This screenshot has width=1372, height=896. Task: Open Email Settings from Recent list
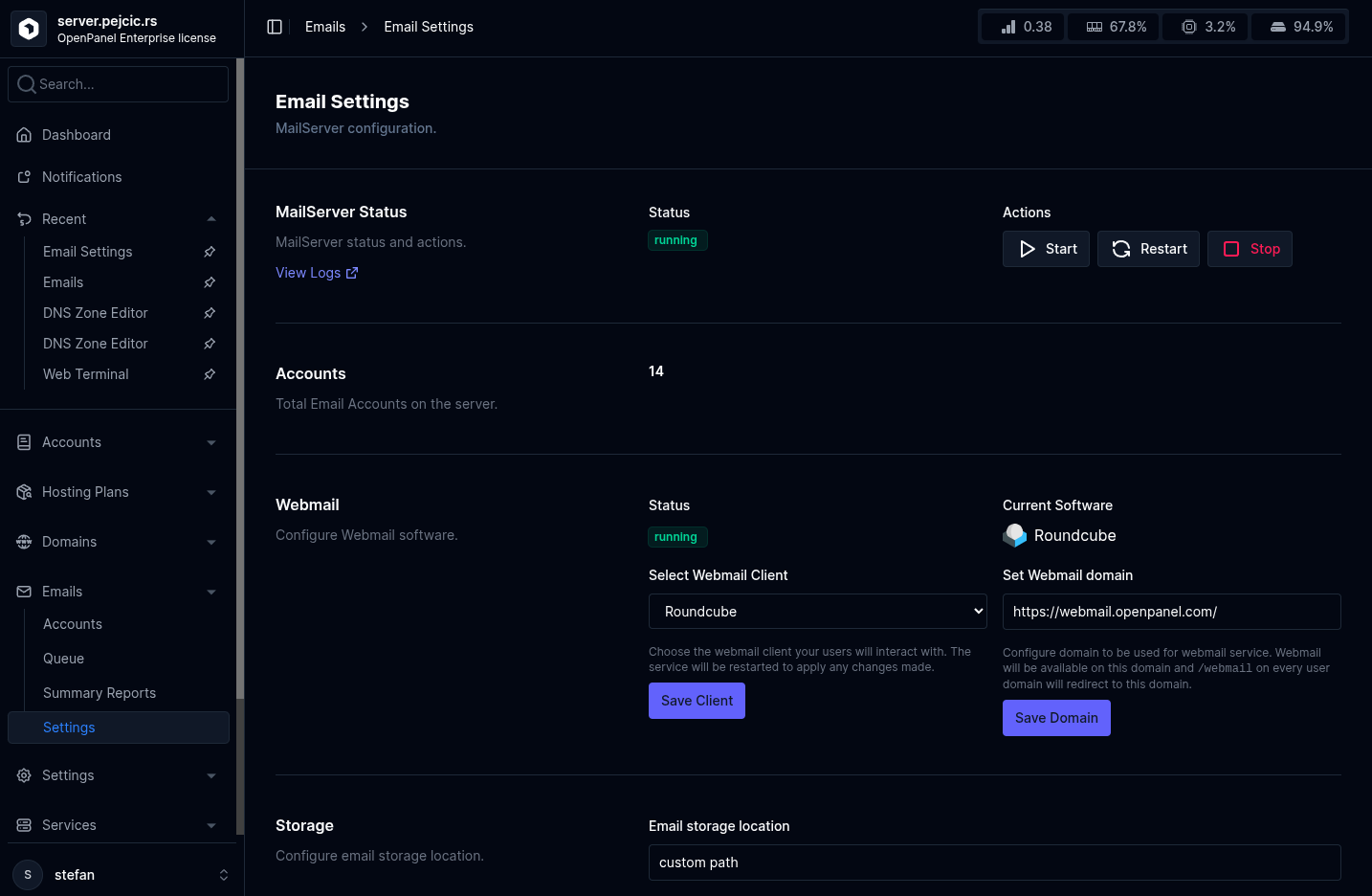(x=88, y=252)
